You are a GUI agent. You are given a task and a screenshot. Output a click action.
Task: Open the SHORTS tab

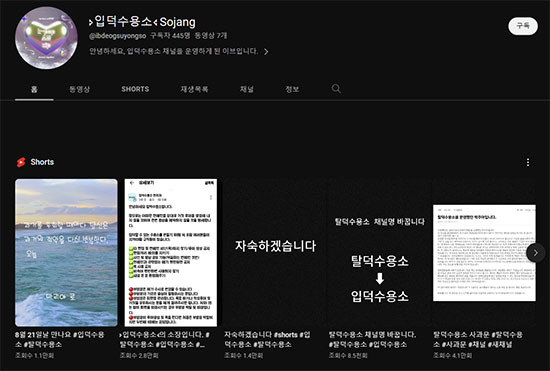(135, 89)
